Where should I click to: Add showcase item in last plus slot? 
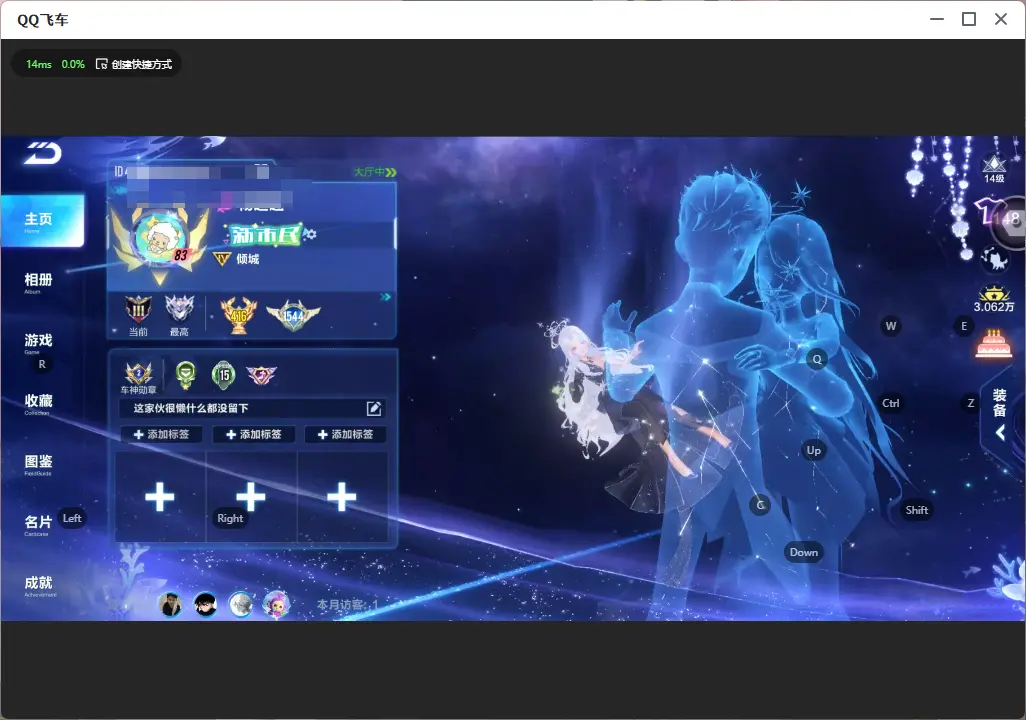[342, 497]
